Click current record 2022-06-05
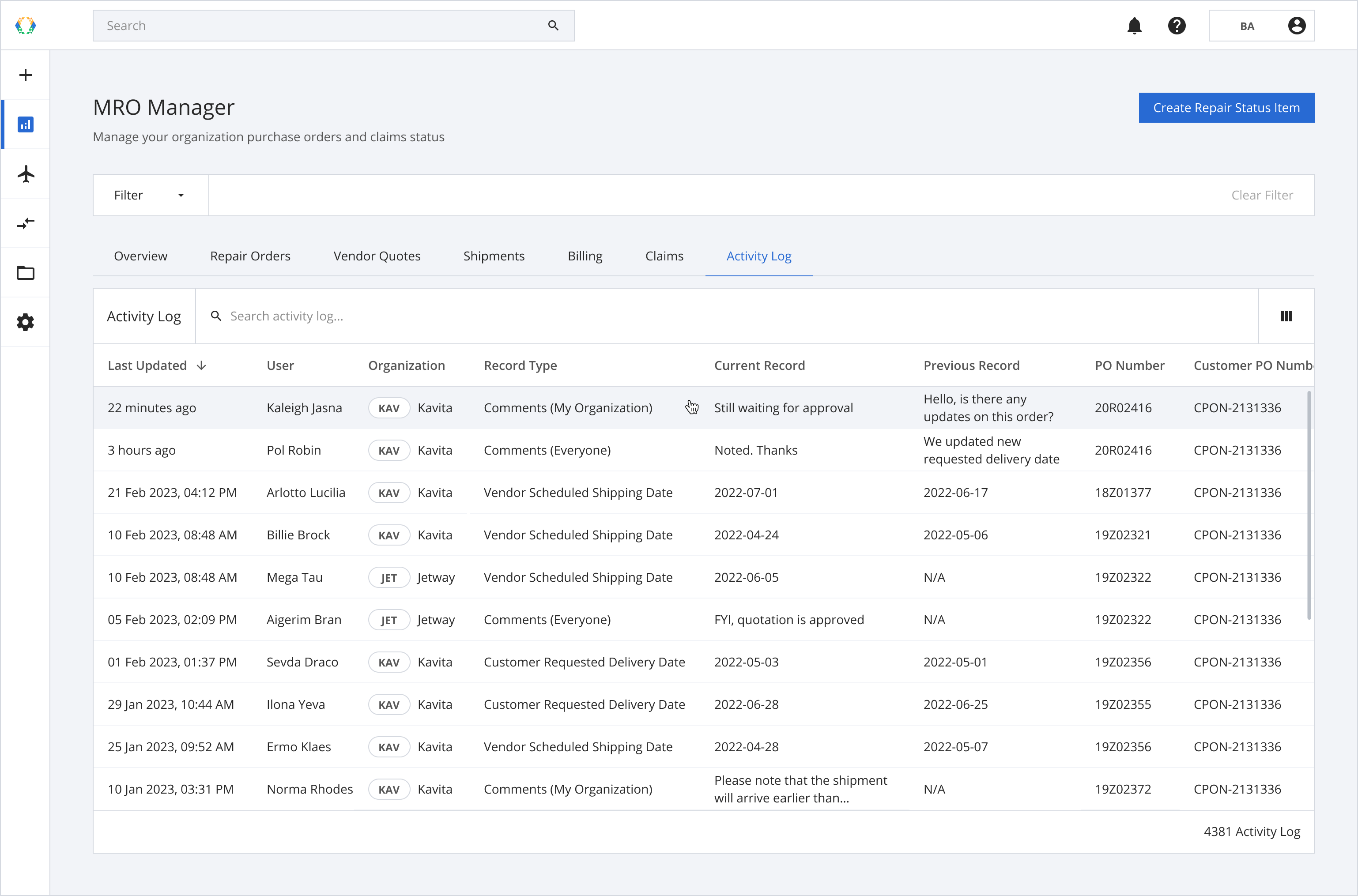This screenshot has width=1358, height=896. [746, 578]
